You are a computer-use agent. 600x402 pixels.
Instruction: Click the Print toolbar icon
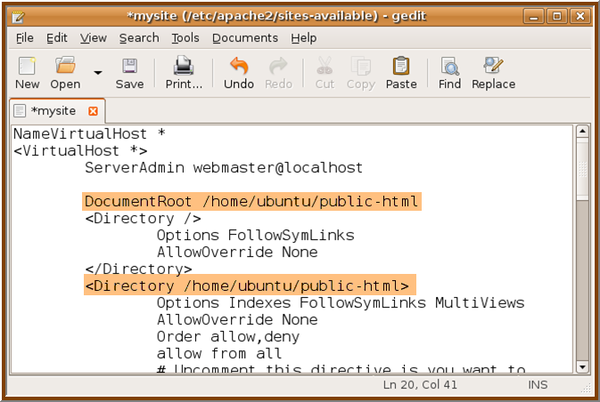tap(183, 68)
